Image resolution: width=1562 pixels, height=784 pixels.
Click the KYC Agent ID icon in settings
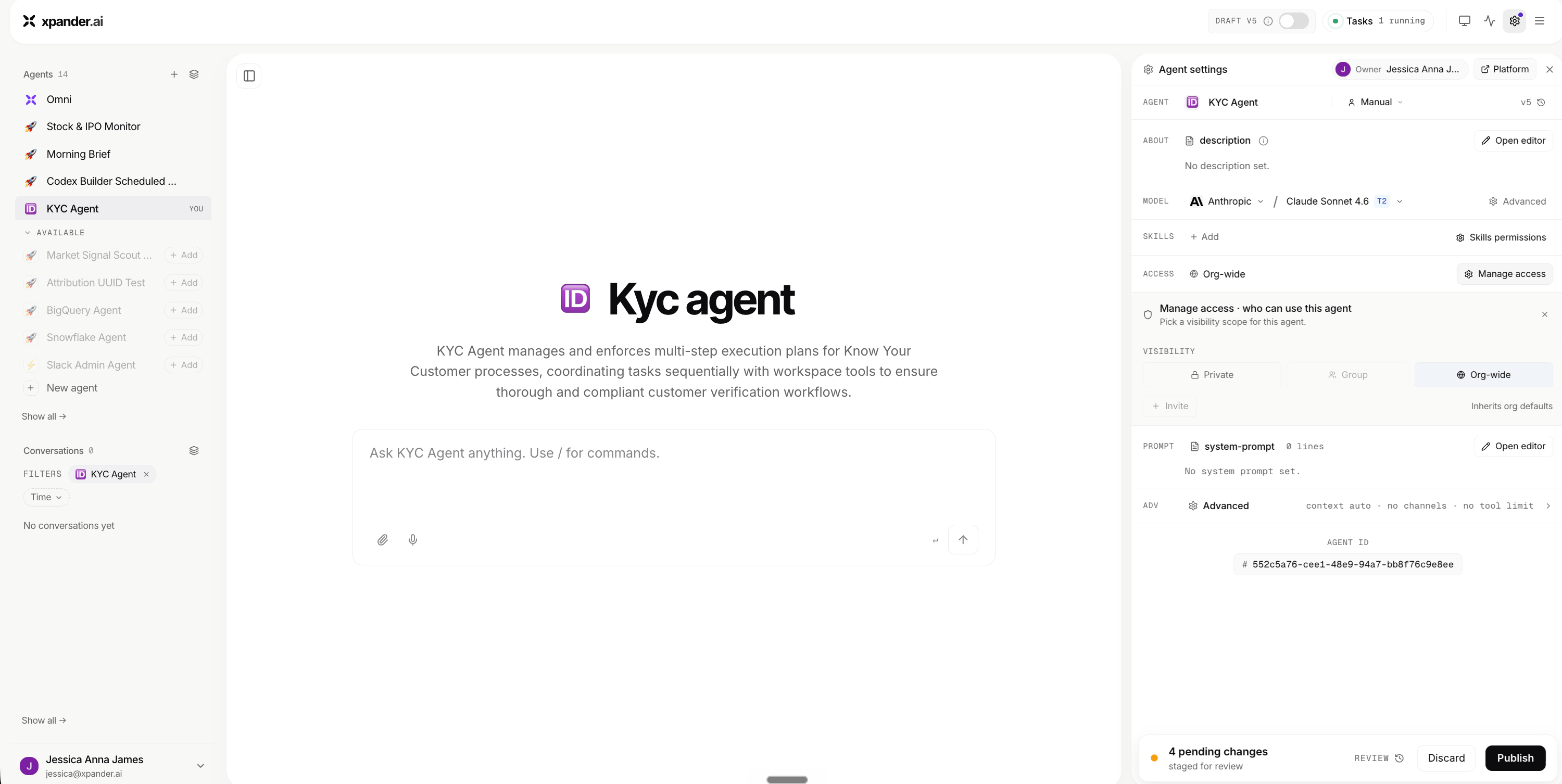pos(1192,103)
